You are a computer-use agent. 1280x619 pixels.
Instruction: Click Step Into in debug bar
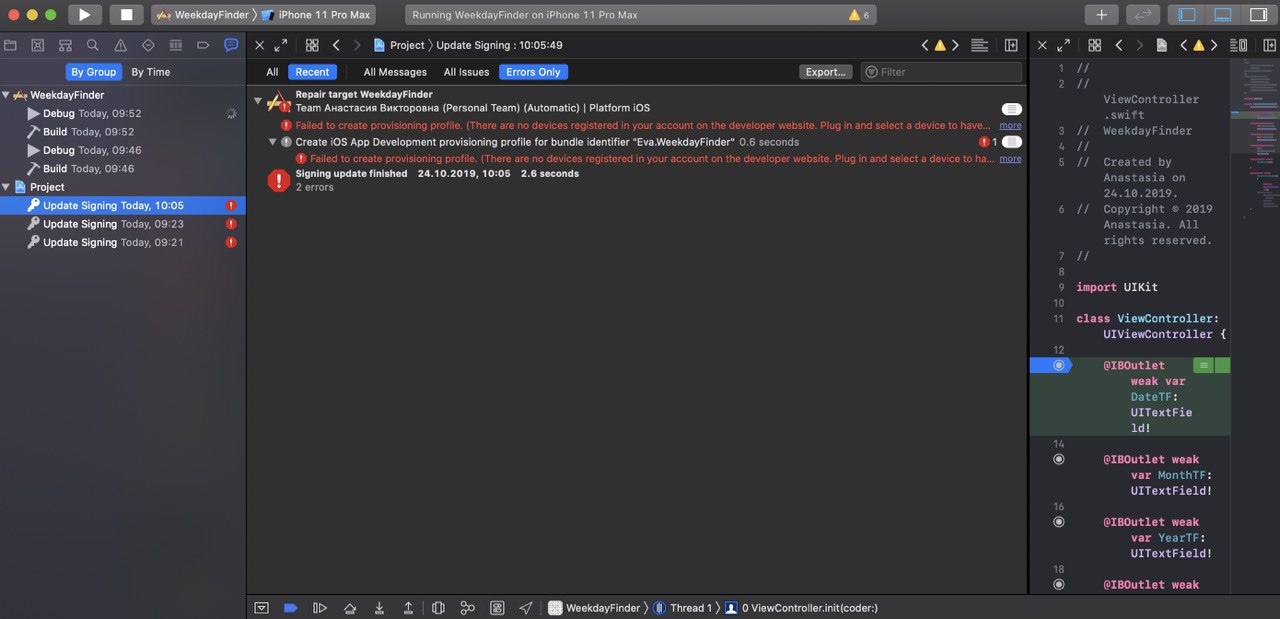coord(379,608)
